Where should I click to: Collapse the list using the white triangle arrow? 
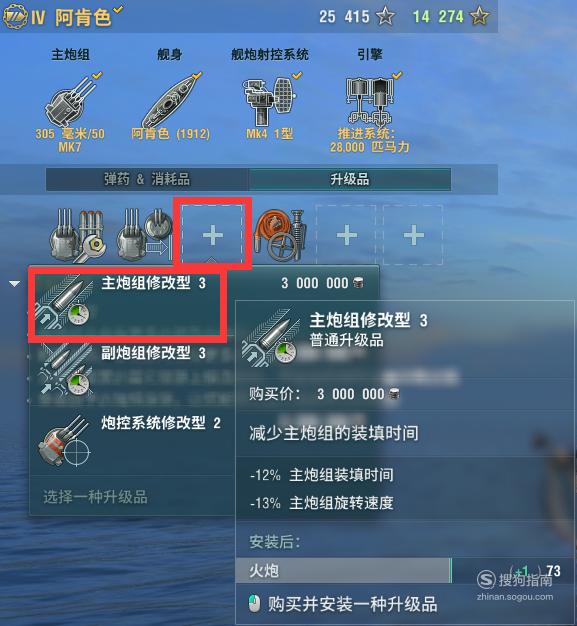point(15,284)
